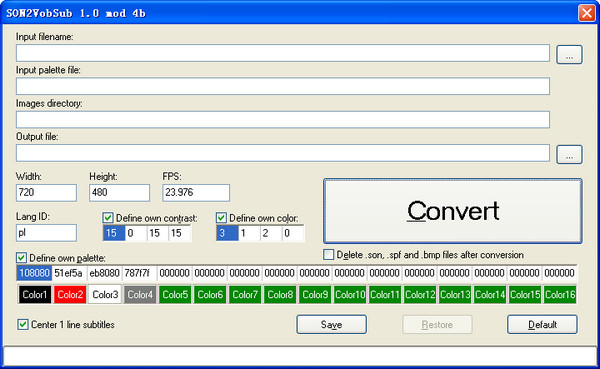Screen dimensions: 600x369
Task: Click palette hex cell 51ef5a
Action: coord(68,273)
